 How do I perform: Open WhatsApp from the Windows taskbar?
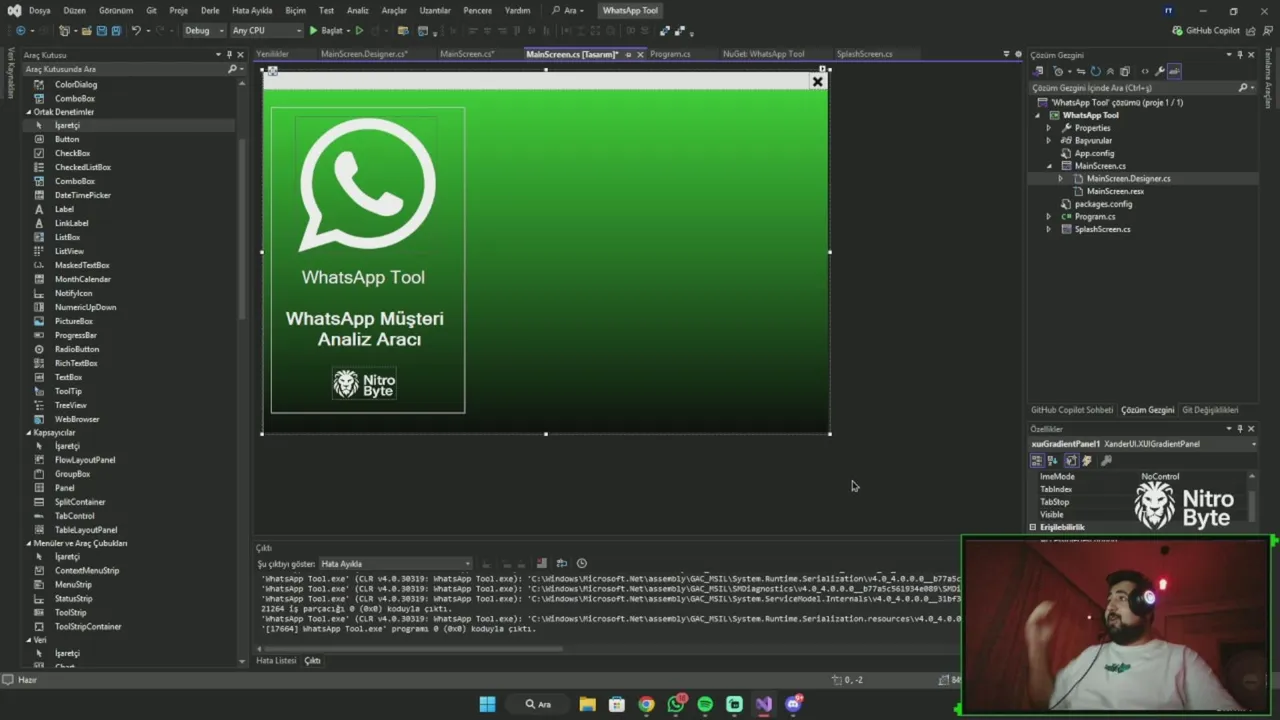(x=676, y=704)
